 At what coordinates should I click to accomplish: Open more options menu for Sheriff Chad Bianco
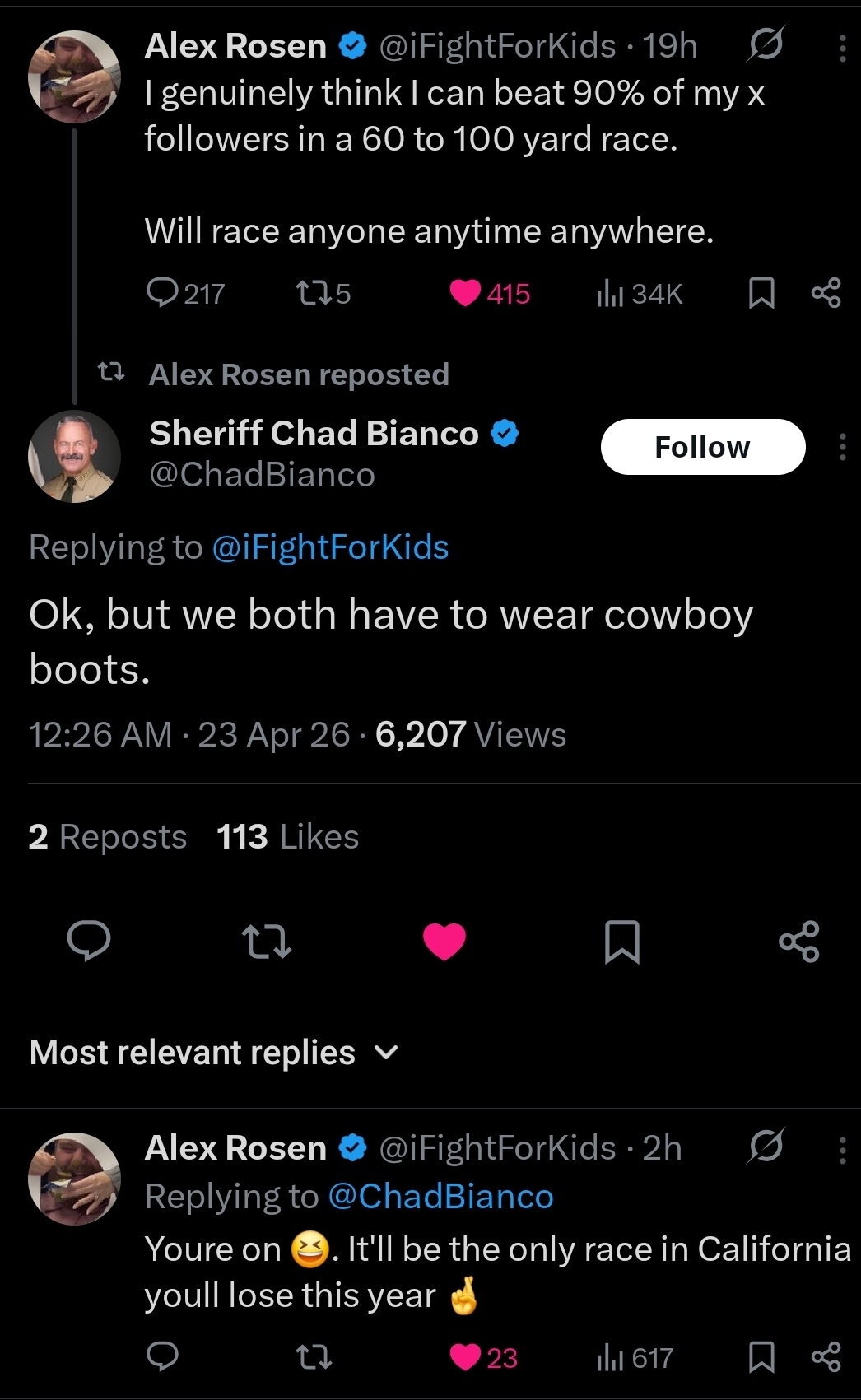click(842, 446)
